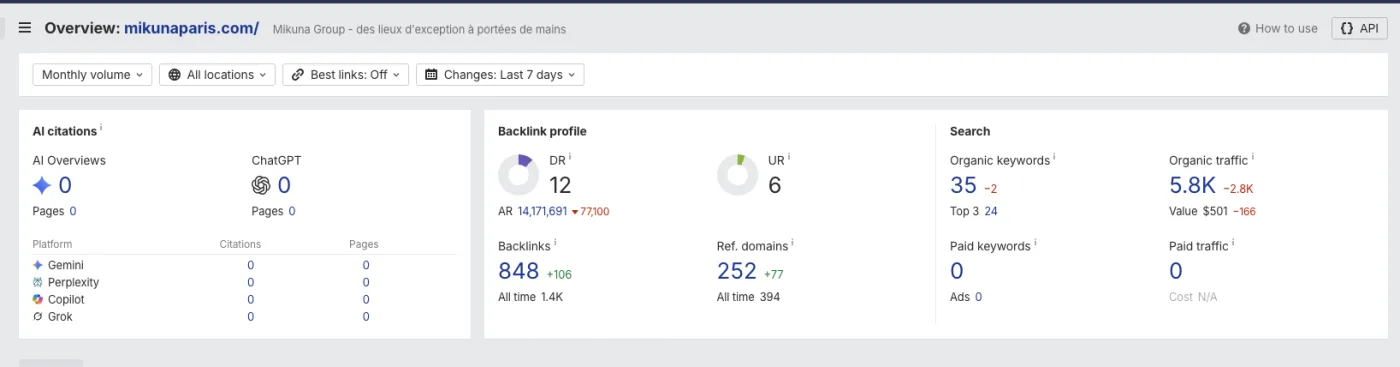1400x367 pixels.
Task: Open the Perplexity citations value
Action: coord(250,282)
